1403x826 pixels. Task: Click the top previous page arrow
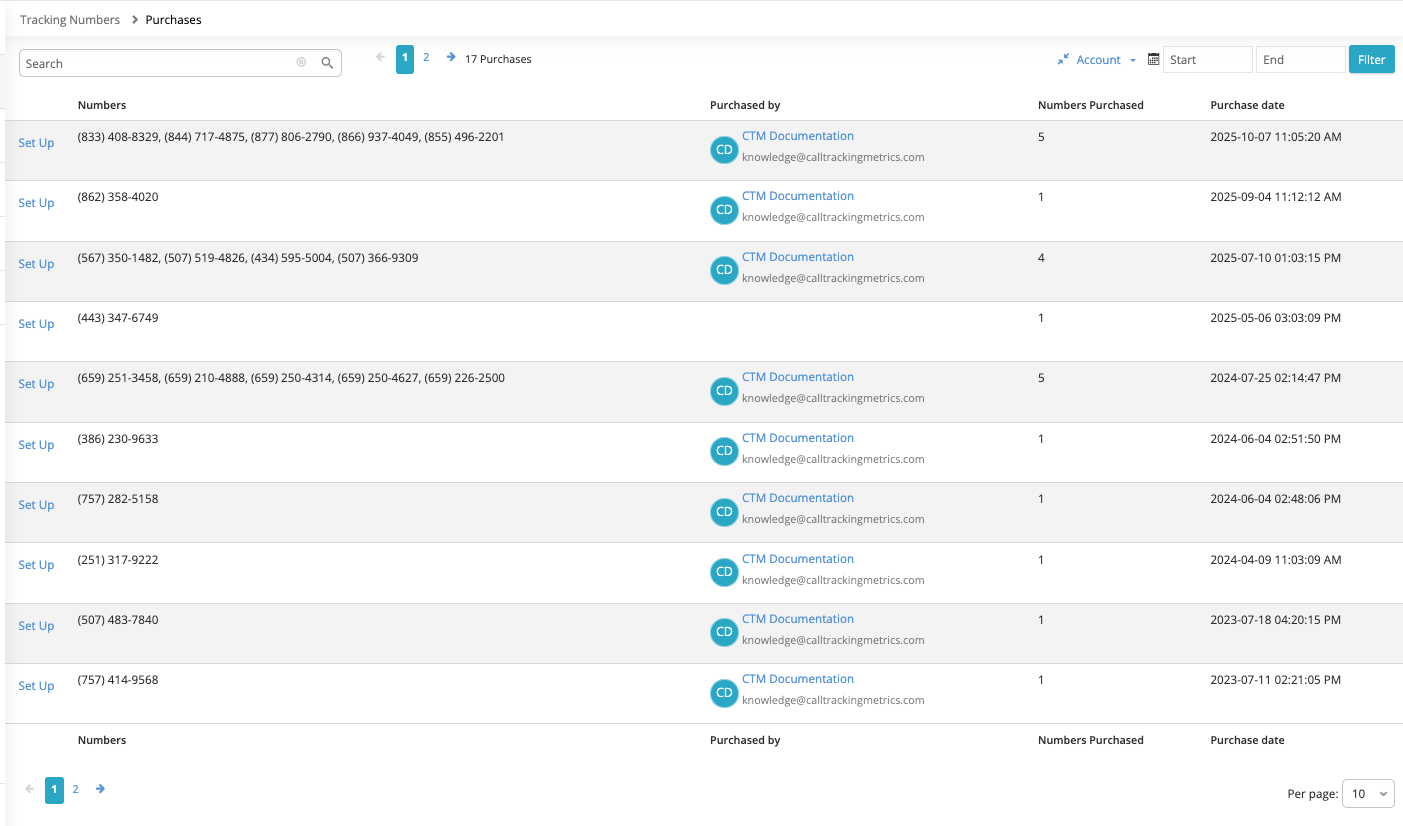coord(381,58)
